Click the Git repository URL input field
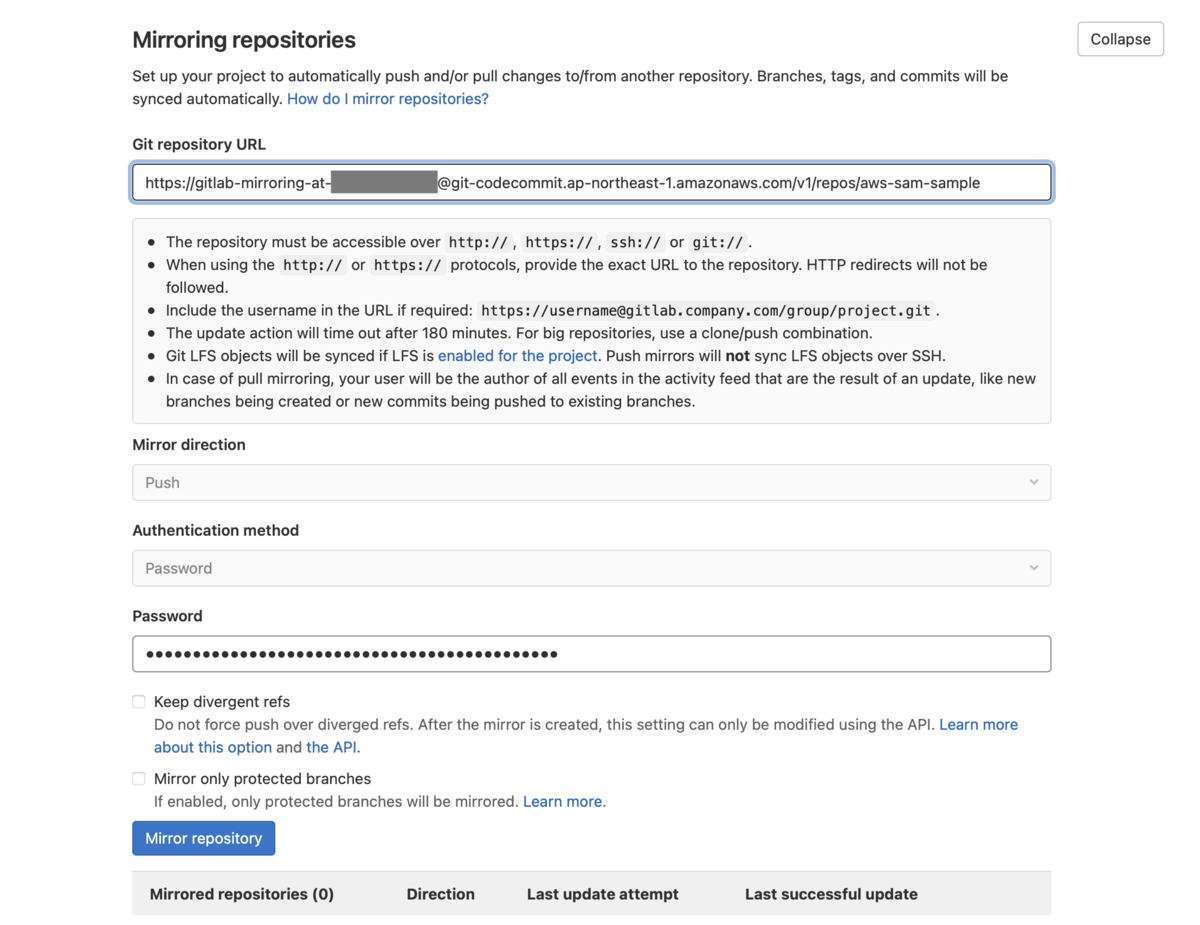The width and height of the screenshot is (1200, 925). [591, 182]
